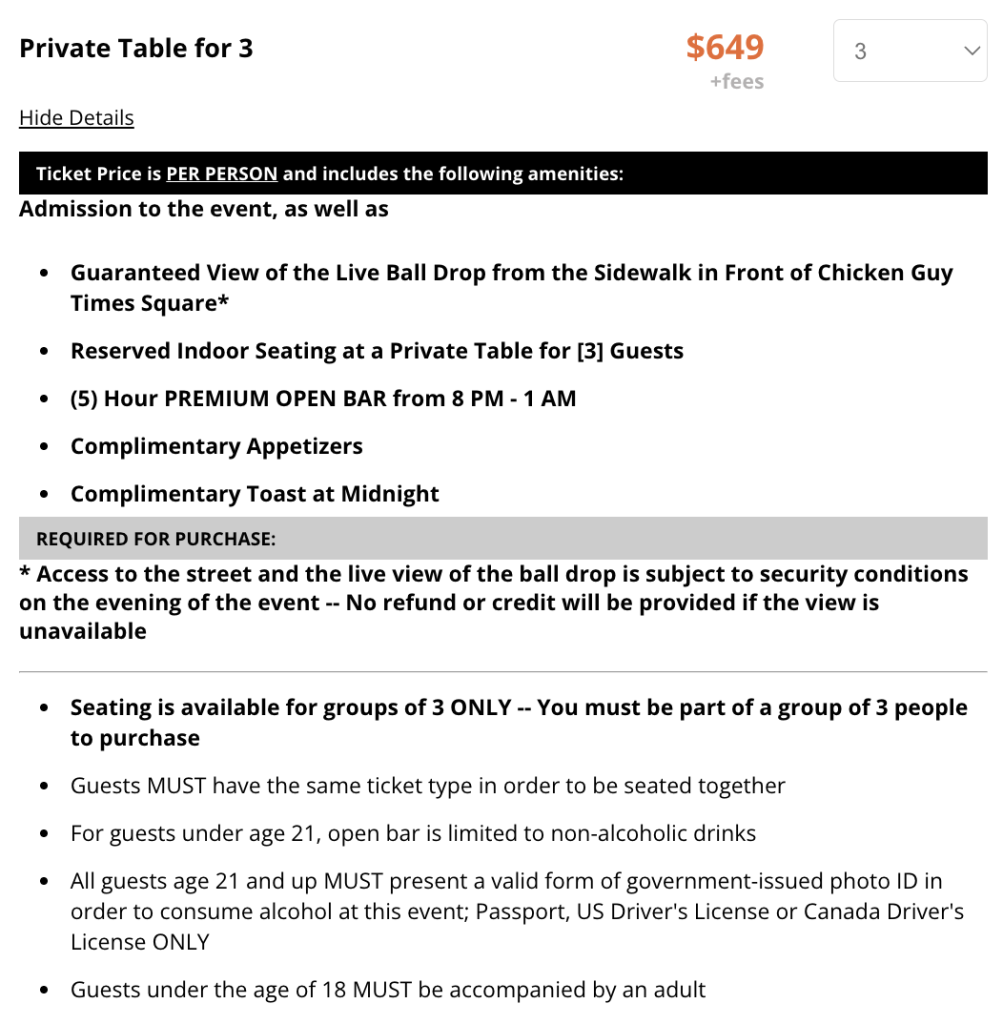This screenshot has width=1003, height=1024.
Task: Select the Private Table for 3 title
Action: point(136,48)
